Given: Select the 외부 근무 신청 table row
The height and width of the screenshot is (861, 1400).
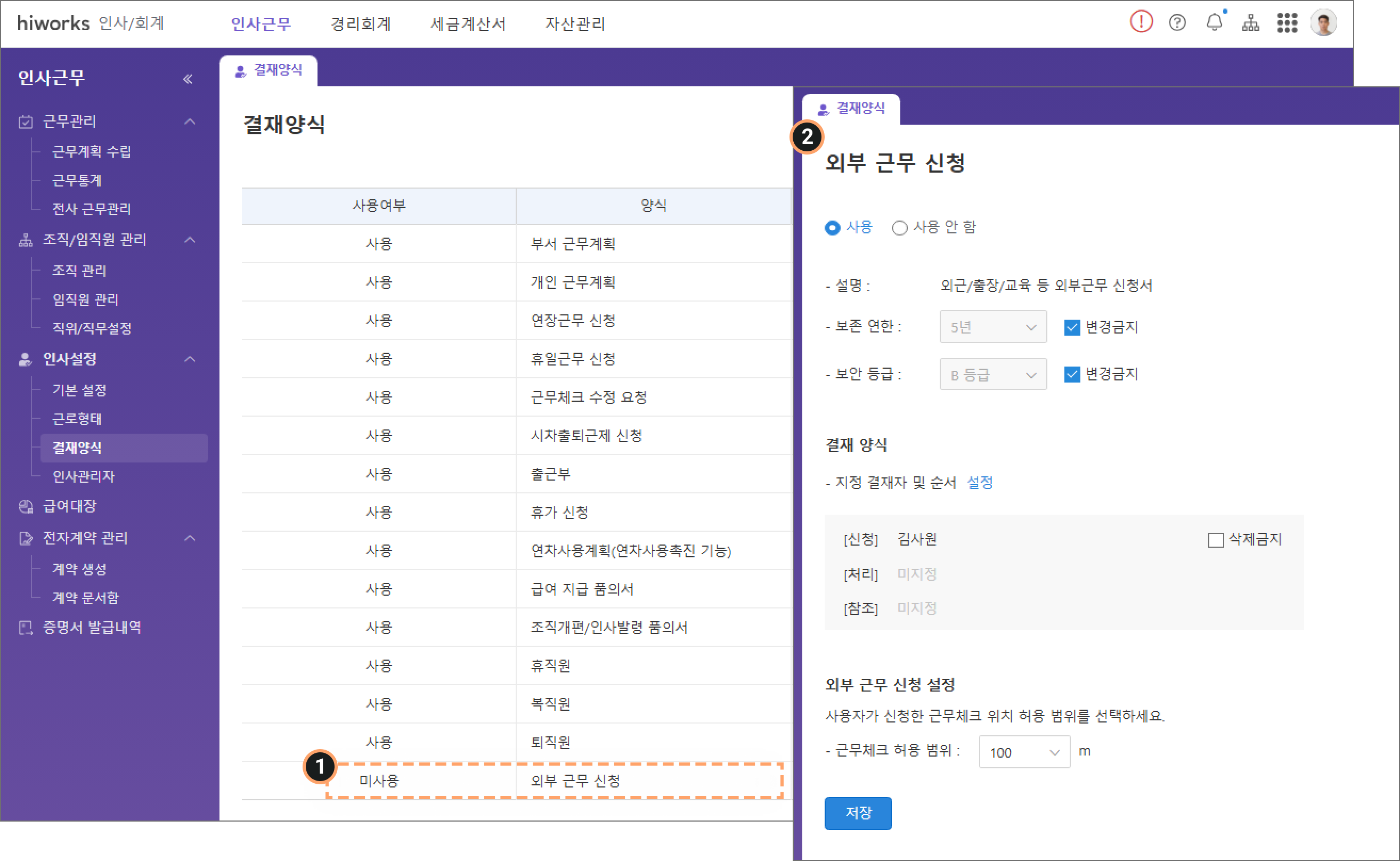Looking at the screenshot, I should (x=575, y=781).
